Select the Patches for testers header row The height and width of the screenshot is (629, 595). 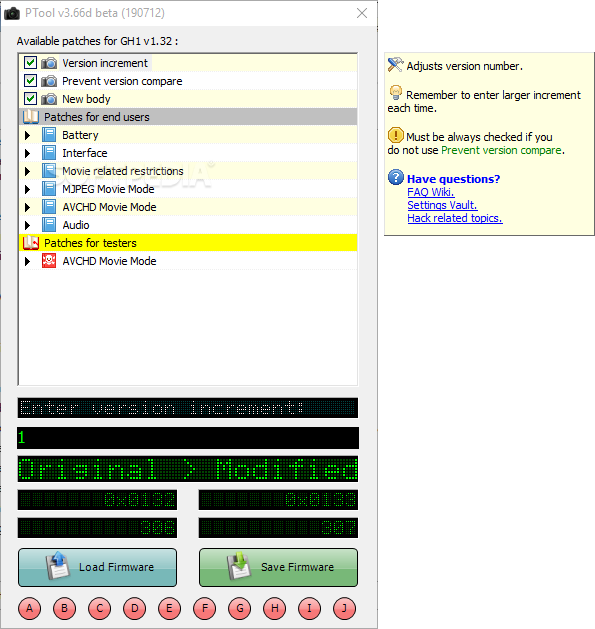(x=188, y=243)
